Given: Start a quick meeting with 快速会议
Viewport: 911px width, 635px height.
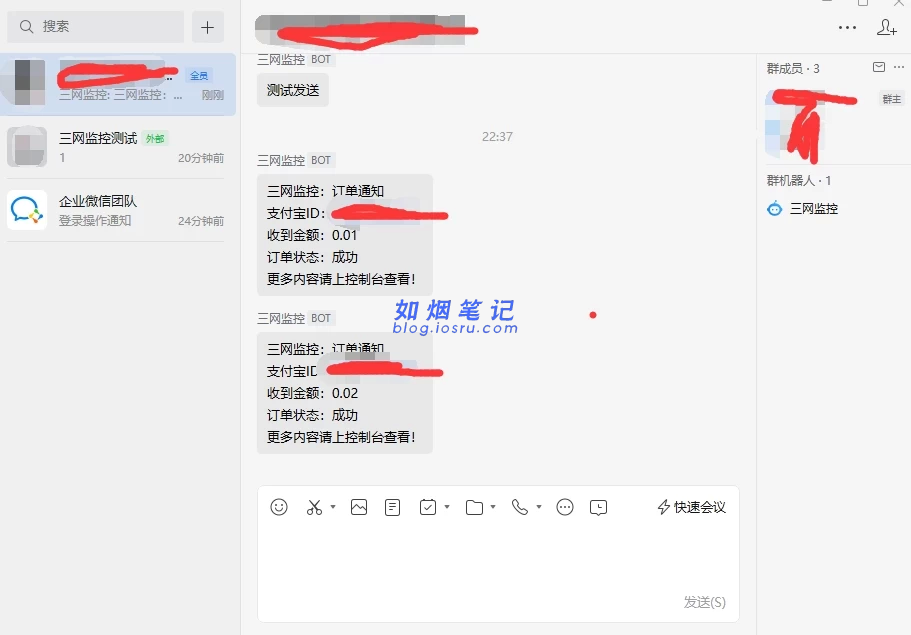Looking at the screenshot, I should [691, 507].
